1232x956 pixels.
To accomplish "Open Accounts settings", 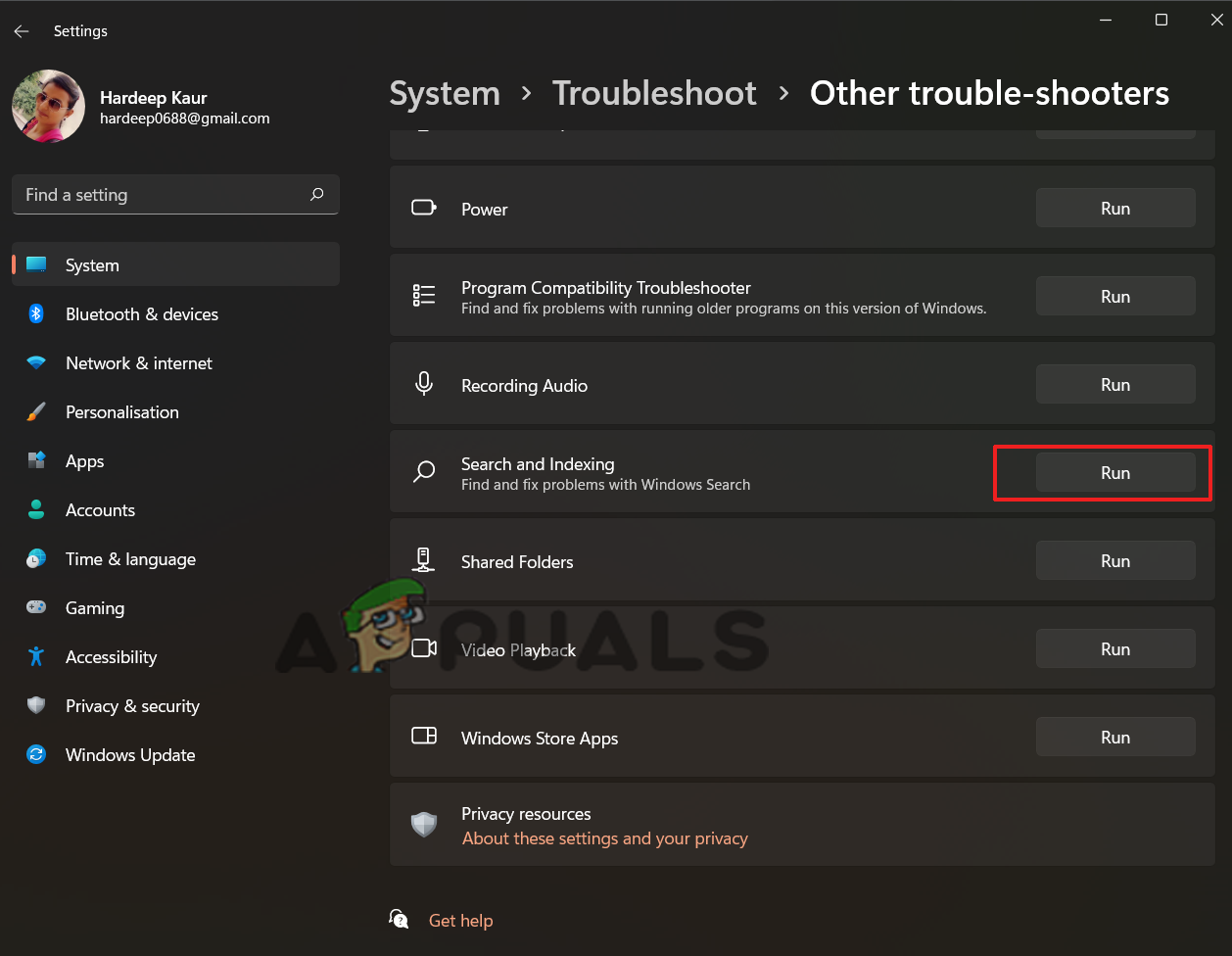I will coord(100,510).
